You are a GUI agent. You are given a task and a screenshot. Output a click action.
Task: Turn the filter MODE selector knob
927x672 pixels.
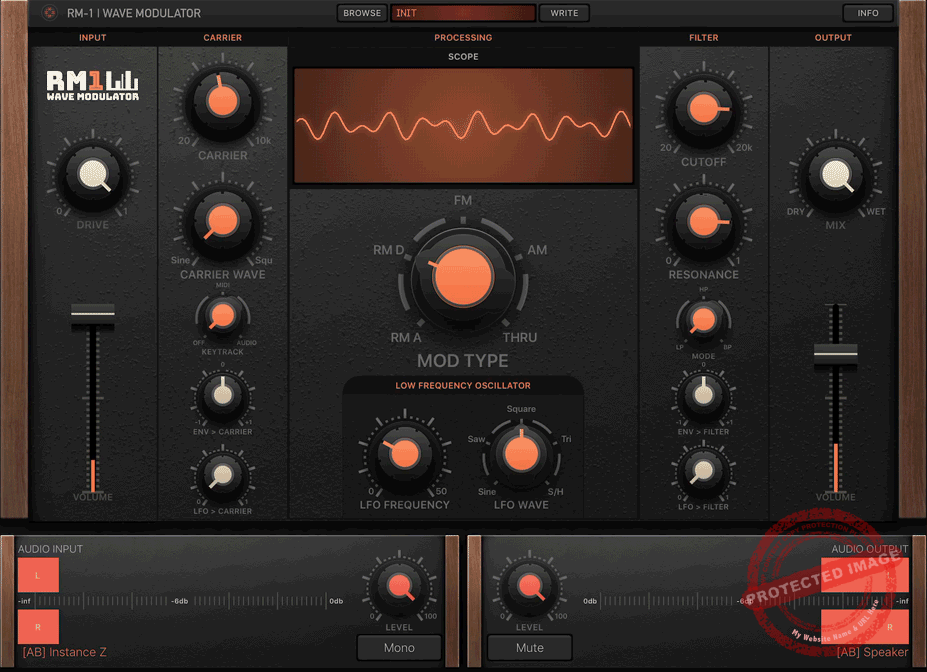click(704, 320)
